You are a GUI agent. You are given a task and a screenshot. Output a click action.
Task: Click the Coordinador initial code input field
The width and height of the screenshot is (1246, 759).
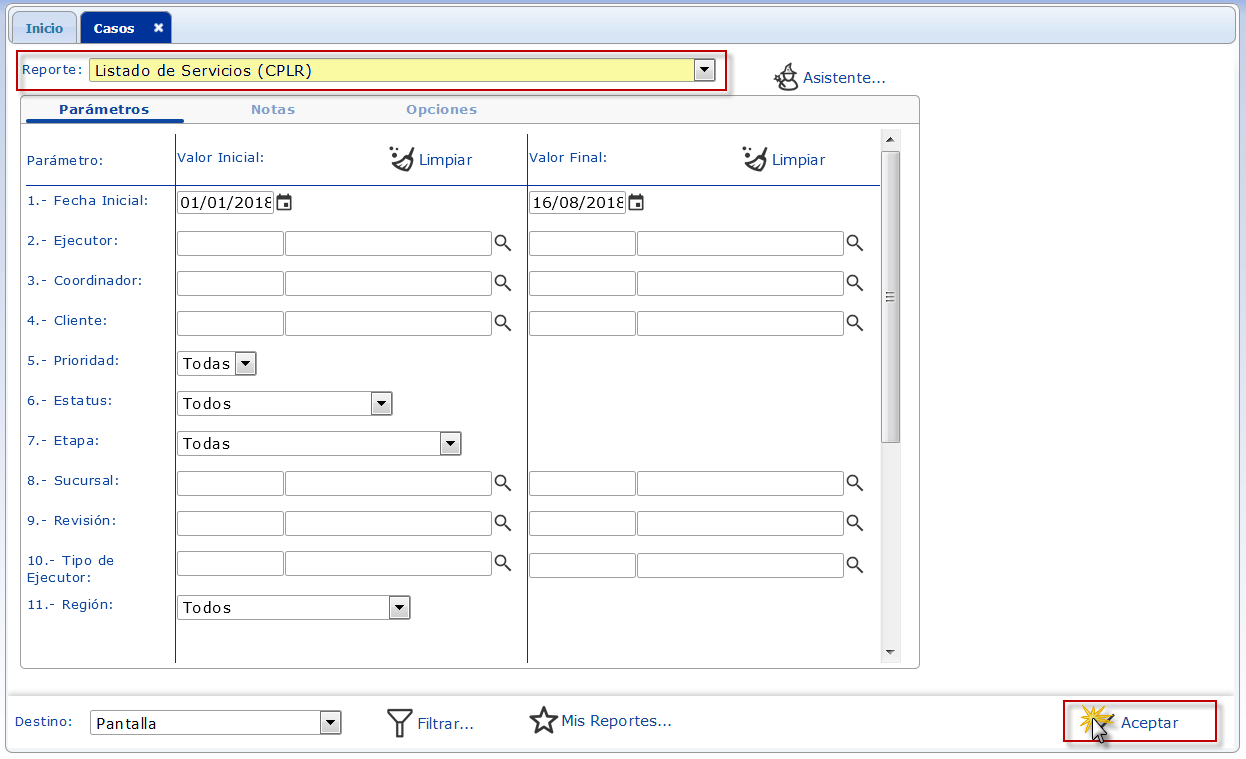click(x=230, y=283)
